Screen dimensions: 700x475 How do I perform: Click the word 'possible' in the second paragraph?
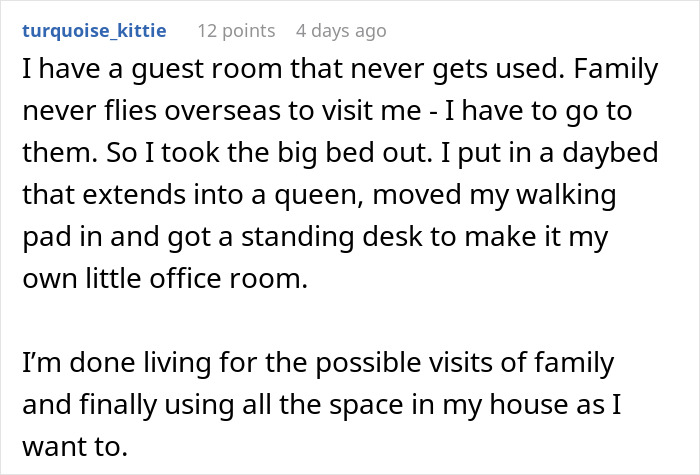[368, 363]
